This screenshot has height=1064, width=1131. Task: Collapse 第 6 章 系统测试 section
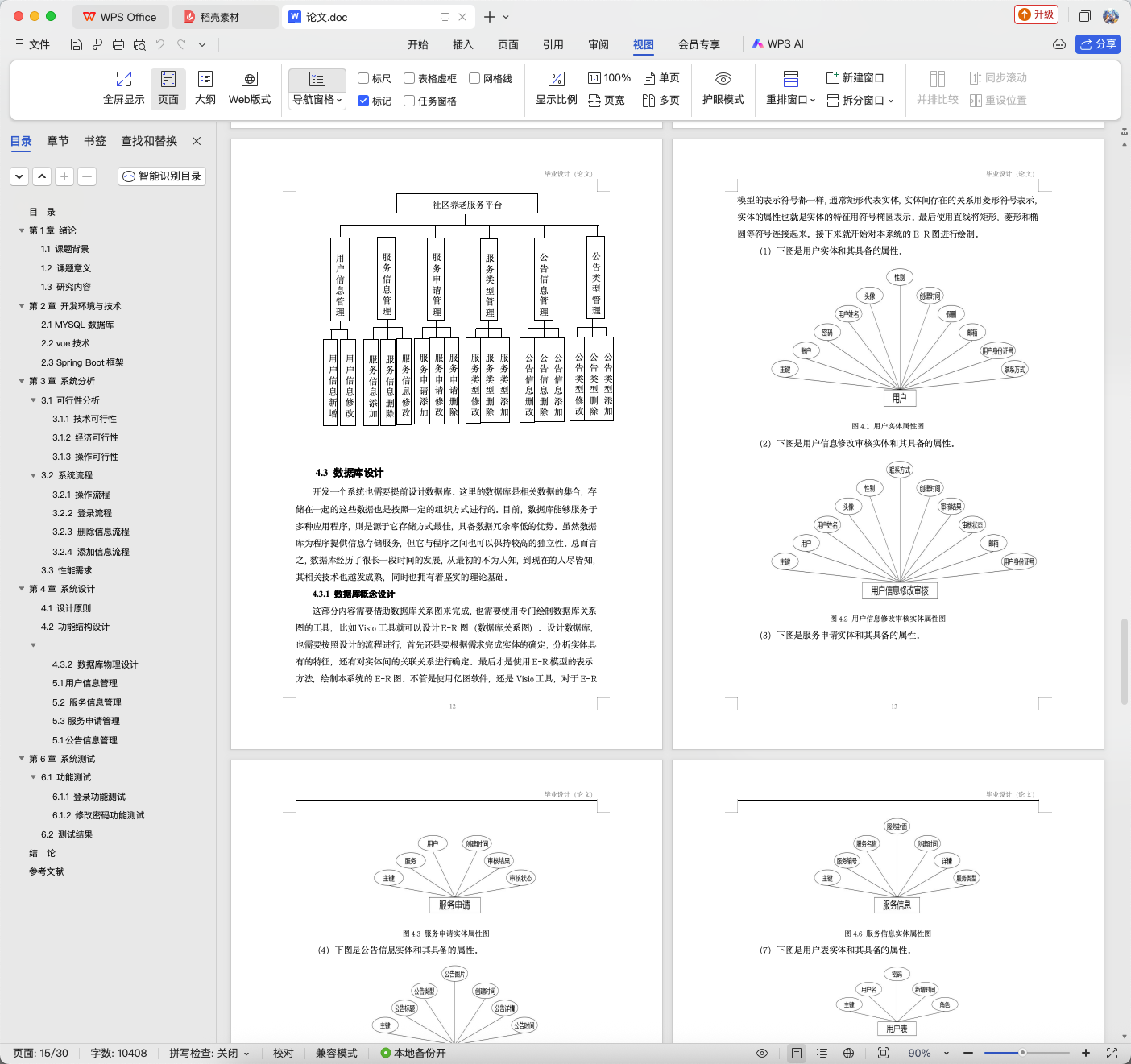[22, 759]
